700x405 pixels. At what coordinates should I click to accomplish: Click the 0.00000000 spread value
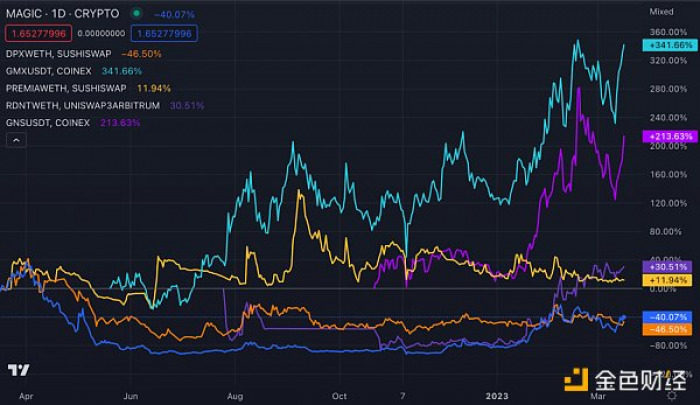(101, 33)
